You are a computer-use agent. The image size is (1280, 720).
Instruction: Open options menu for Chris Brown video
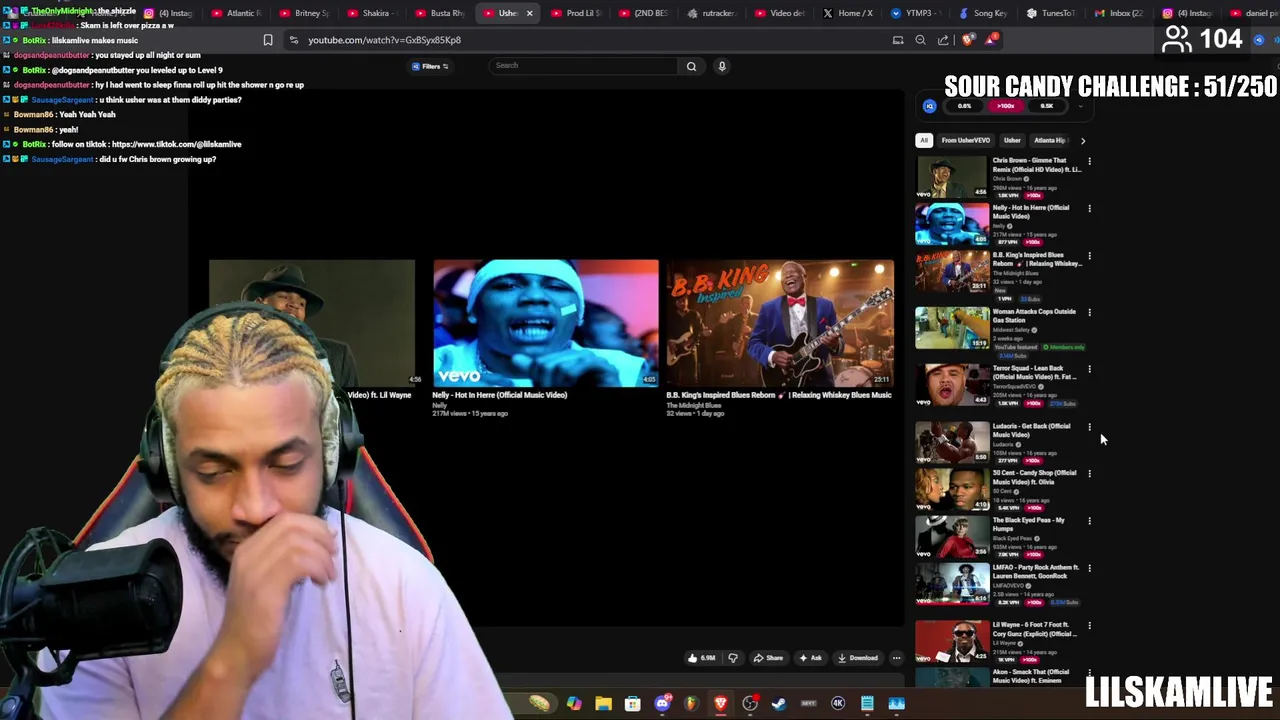point(1089,162)
